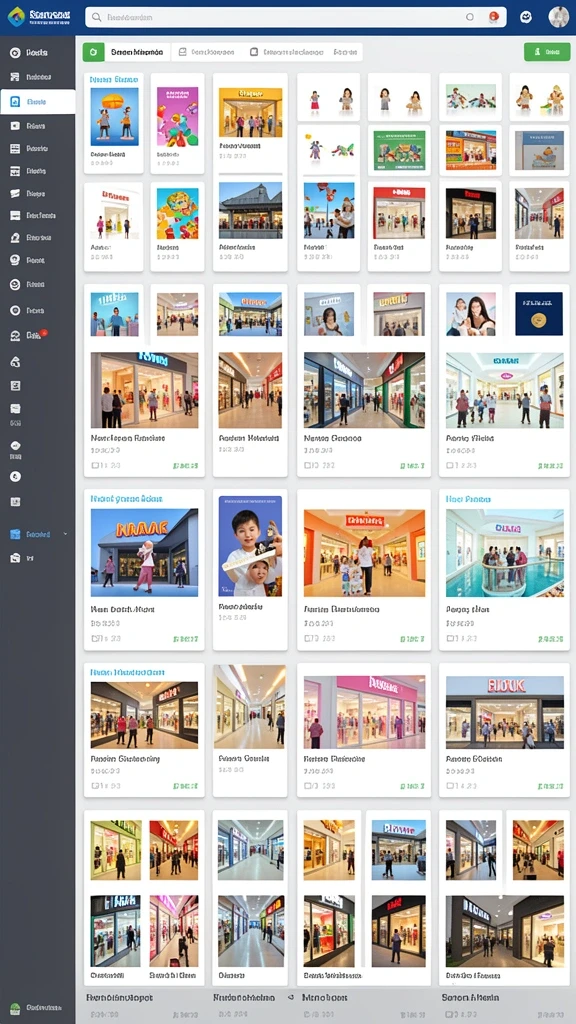Image resolution: width=576 pixels, height=1024 pixels.
Task: Click small circle icon inside search bar
Action: point(469,17)
